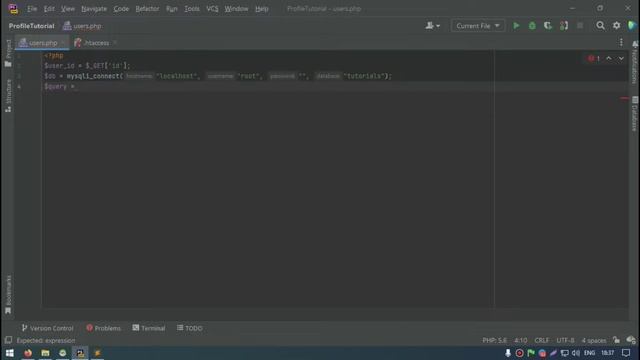Image resolution: width=640 pixels, height=360 pixels.
Task: Click the PhpStorm logo icon
Action: (x=13, y=9)
